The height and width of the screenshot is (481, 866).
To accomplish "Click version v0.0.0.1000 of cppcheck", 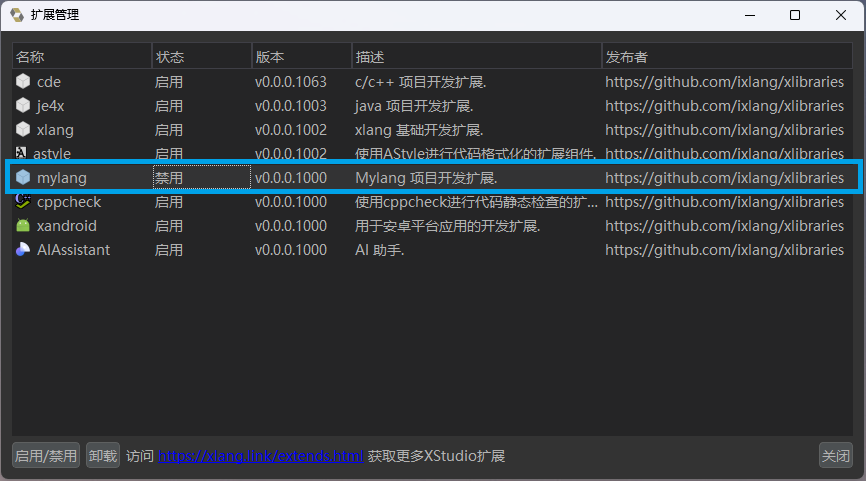I will point(291,202).
